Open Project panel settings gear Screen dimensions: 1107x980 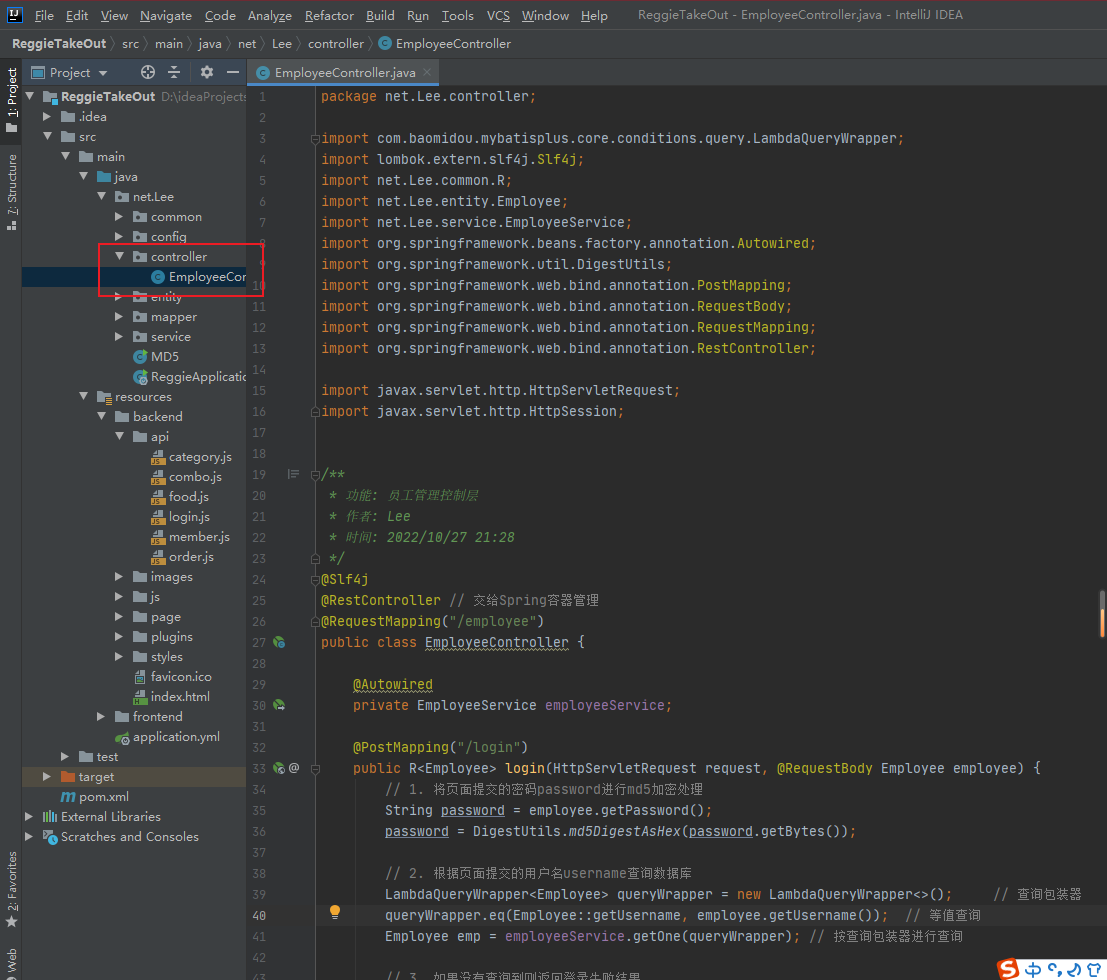(206, 72)
